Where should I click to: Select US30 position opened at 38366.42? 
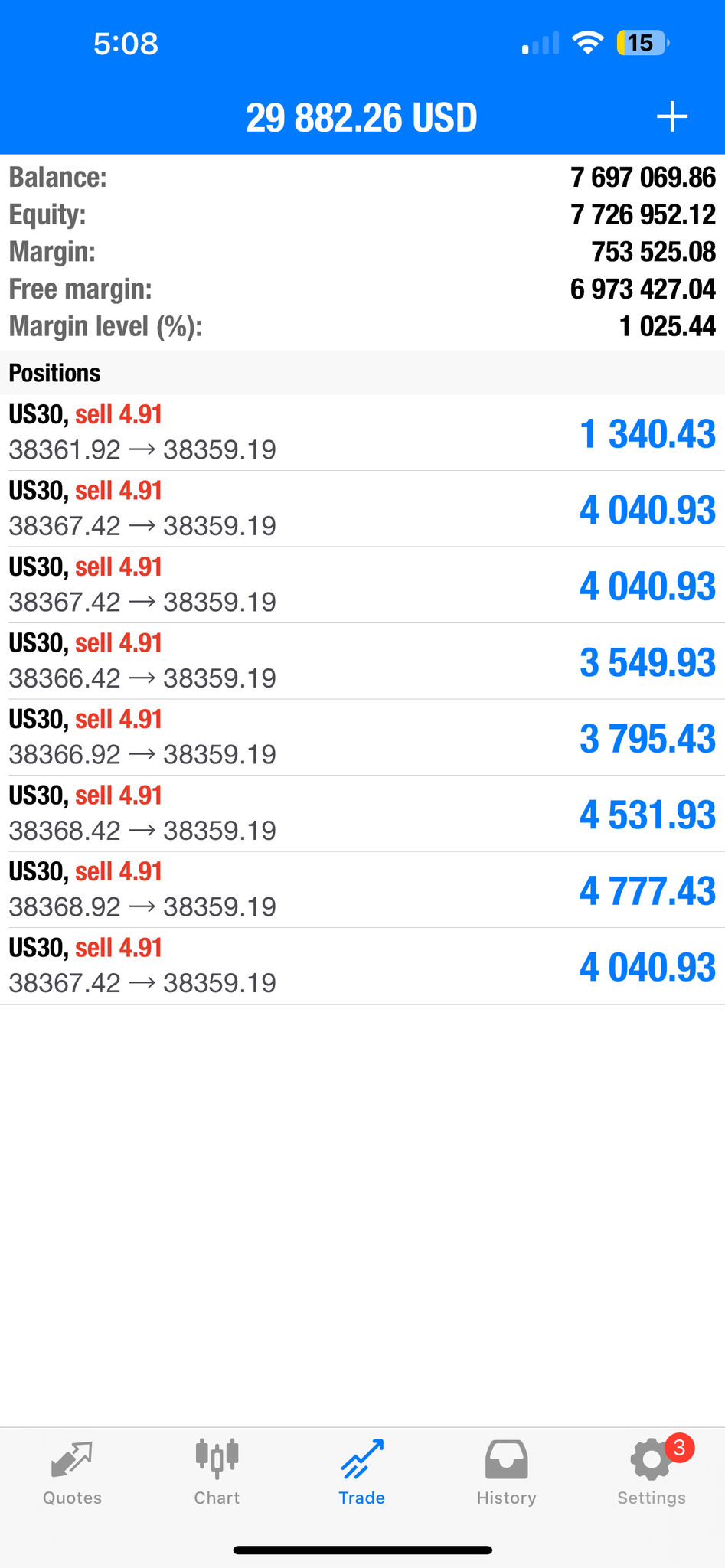(x=362, y=661)
